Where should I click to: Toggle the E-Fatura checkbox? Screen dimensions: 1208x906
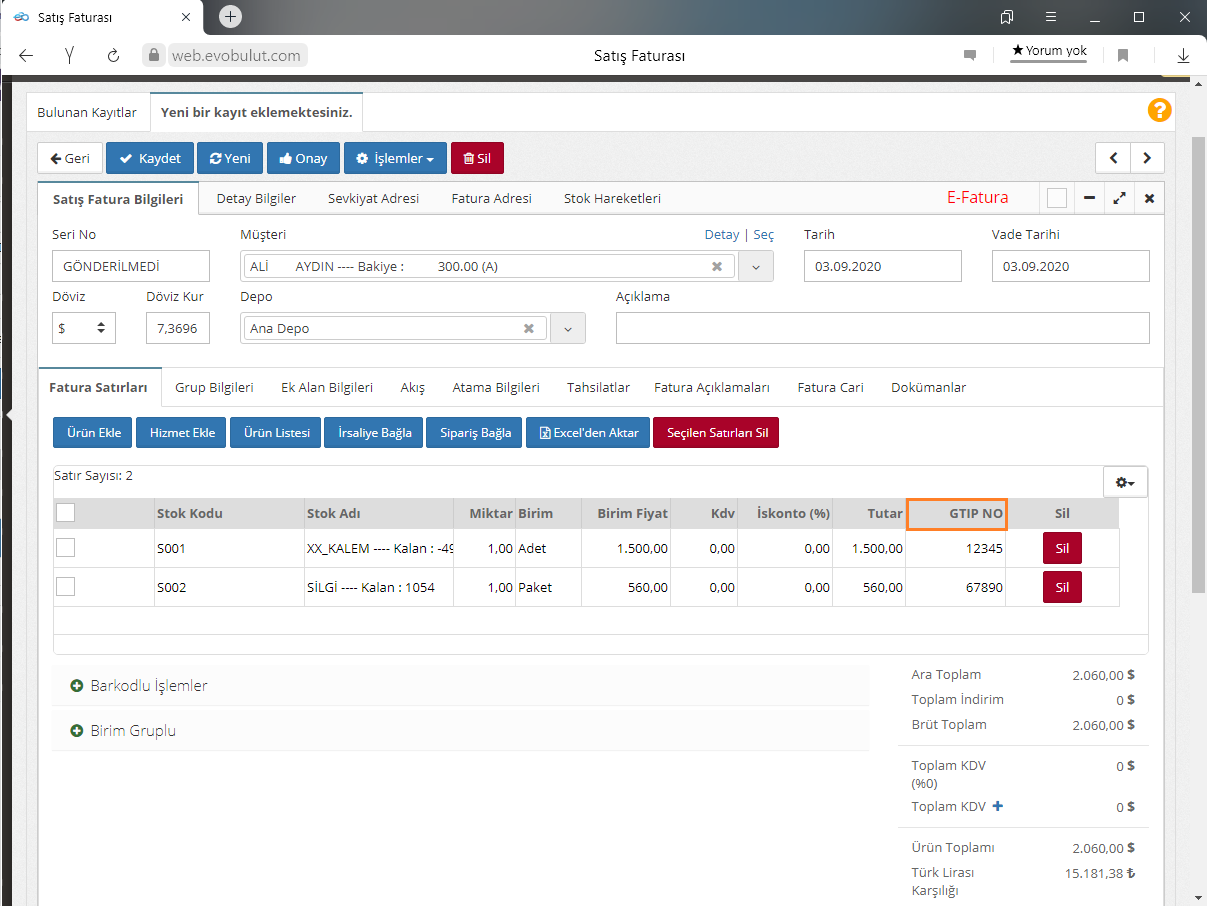(1057, 198)
